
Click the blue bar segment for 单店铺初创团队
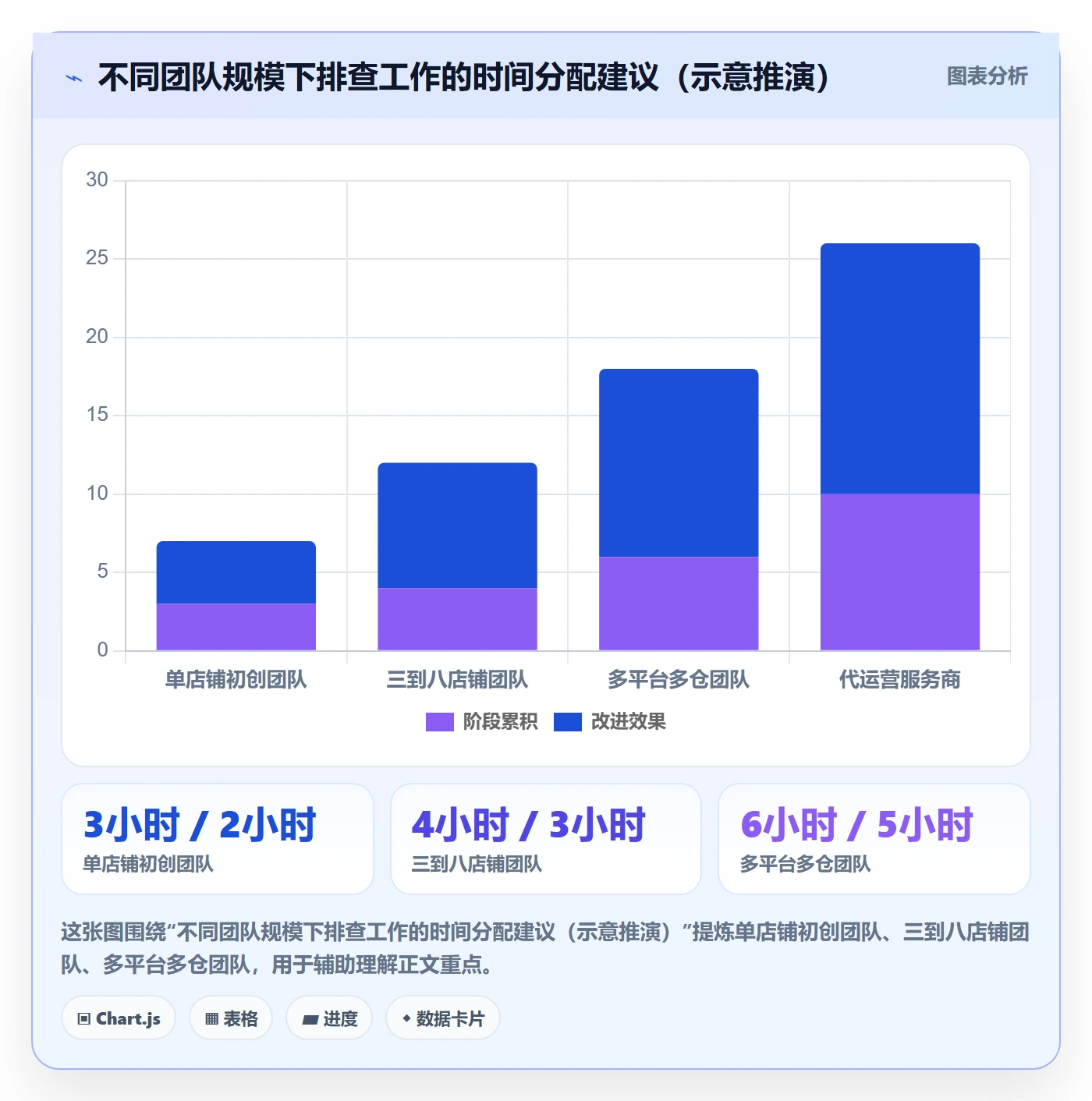pyautogui.click(x=236, y=572)
